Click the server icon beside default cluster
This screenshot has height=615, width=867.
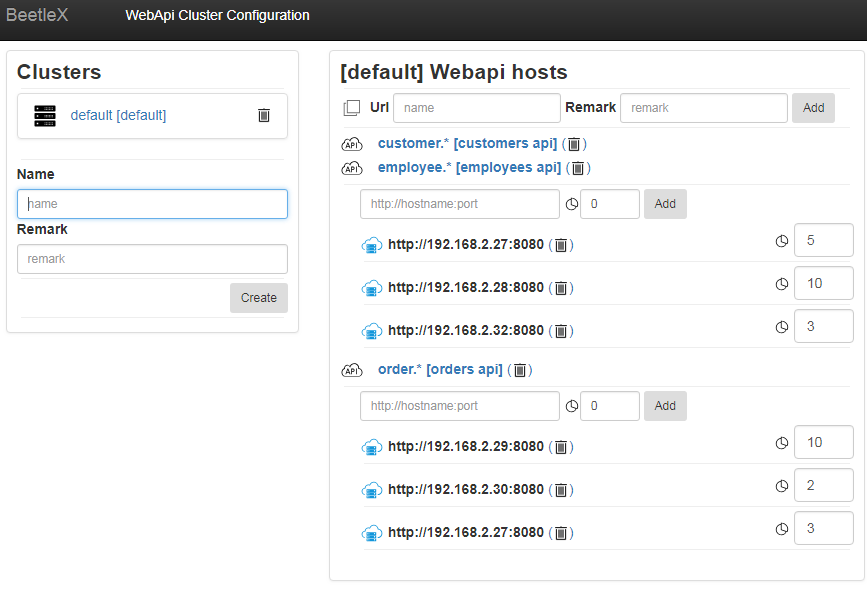click(x=45, y=115)
